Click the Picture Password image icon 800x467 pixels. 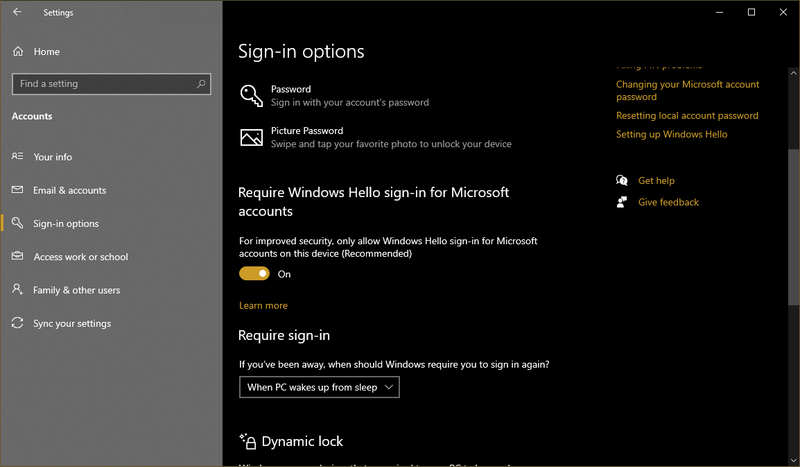click(252, 137)
